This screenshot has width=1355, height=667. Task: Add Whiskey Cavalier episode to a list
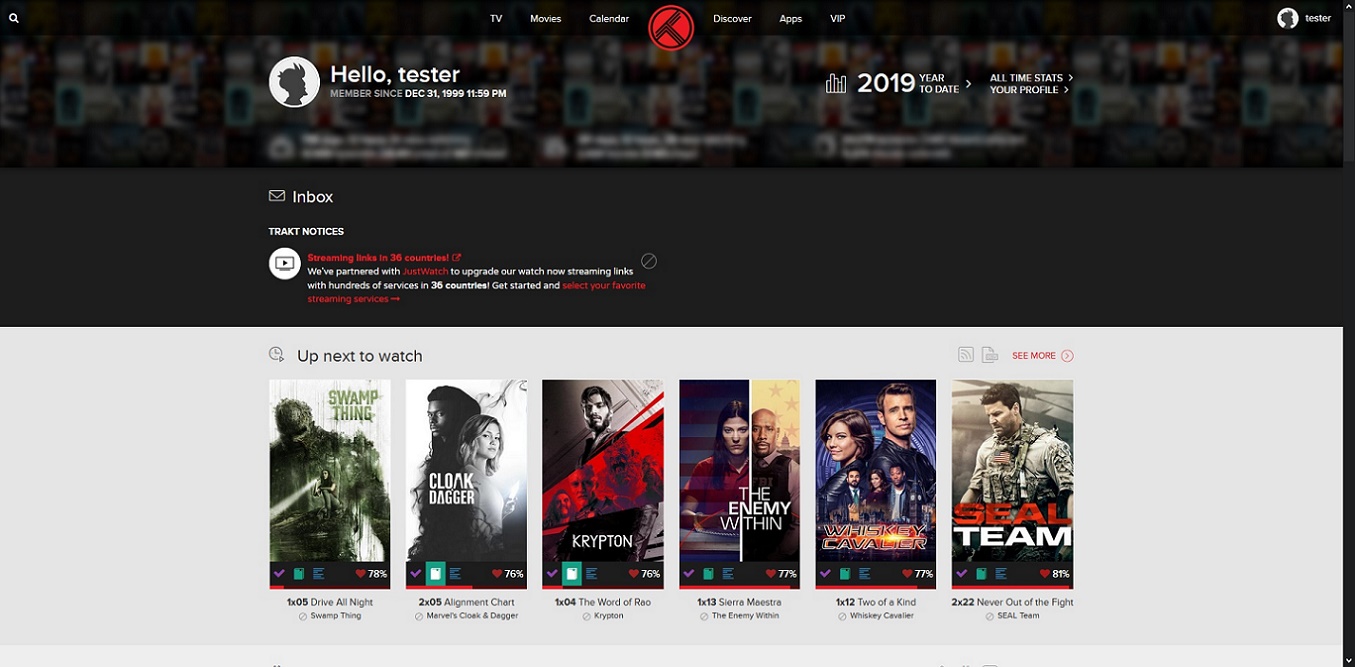pos(864,574)
